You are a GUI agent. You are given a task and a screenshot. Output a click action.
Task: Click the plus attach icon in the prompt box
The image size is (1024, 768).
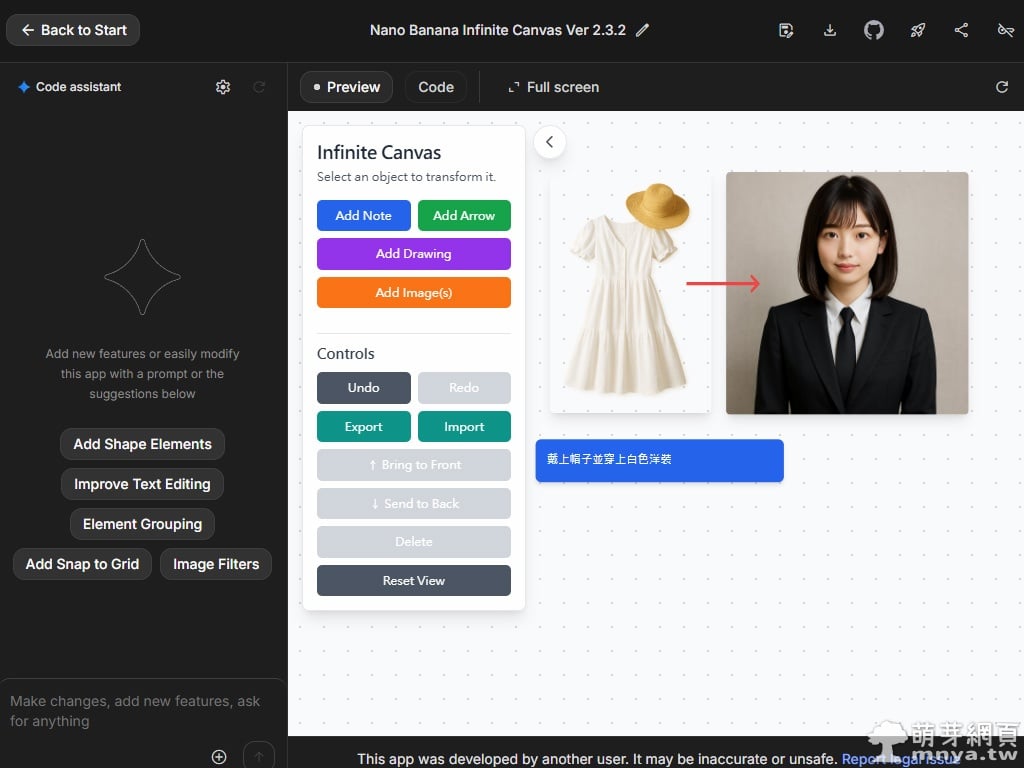coord(219,757)
